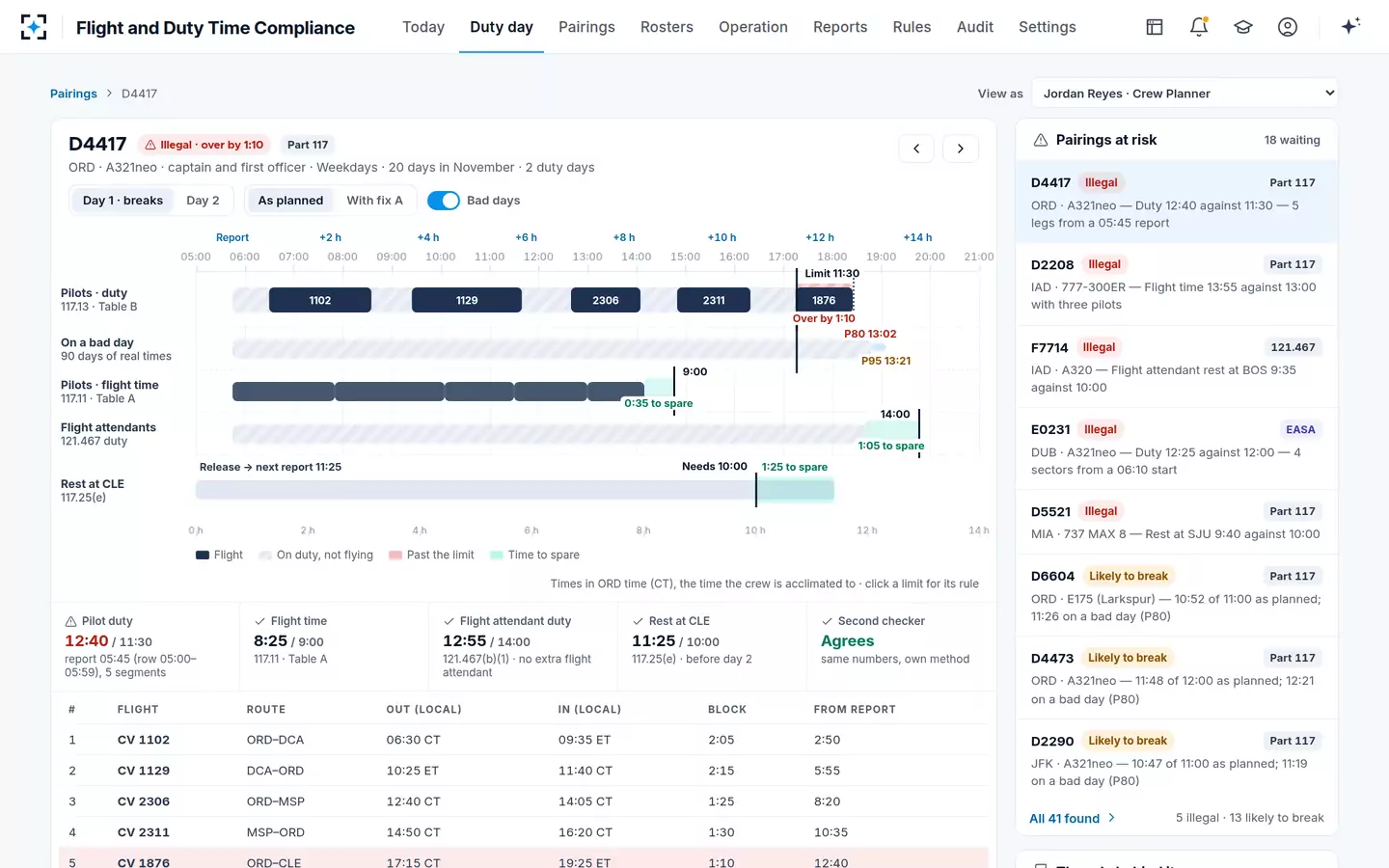Click the Limit 11:30 marker

click(831, 274)
